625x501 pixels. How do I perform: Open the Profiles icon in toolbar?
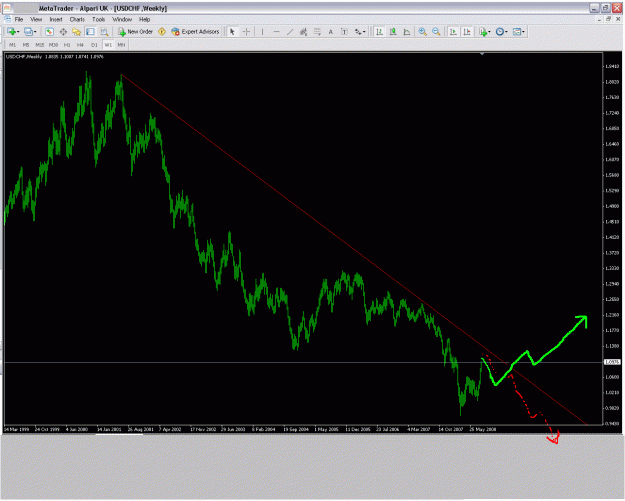(28, 32)
